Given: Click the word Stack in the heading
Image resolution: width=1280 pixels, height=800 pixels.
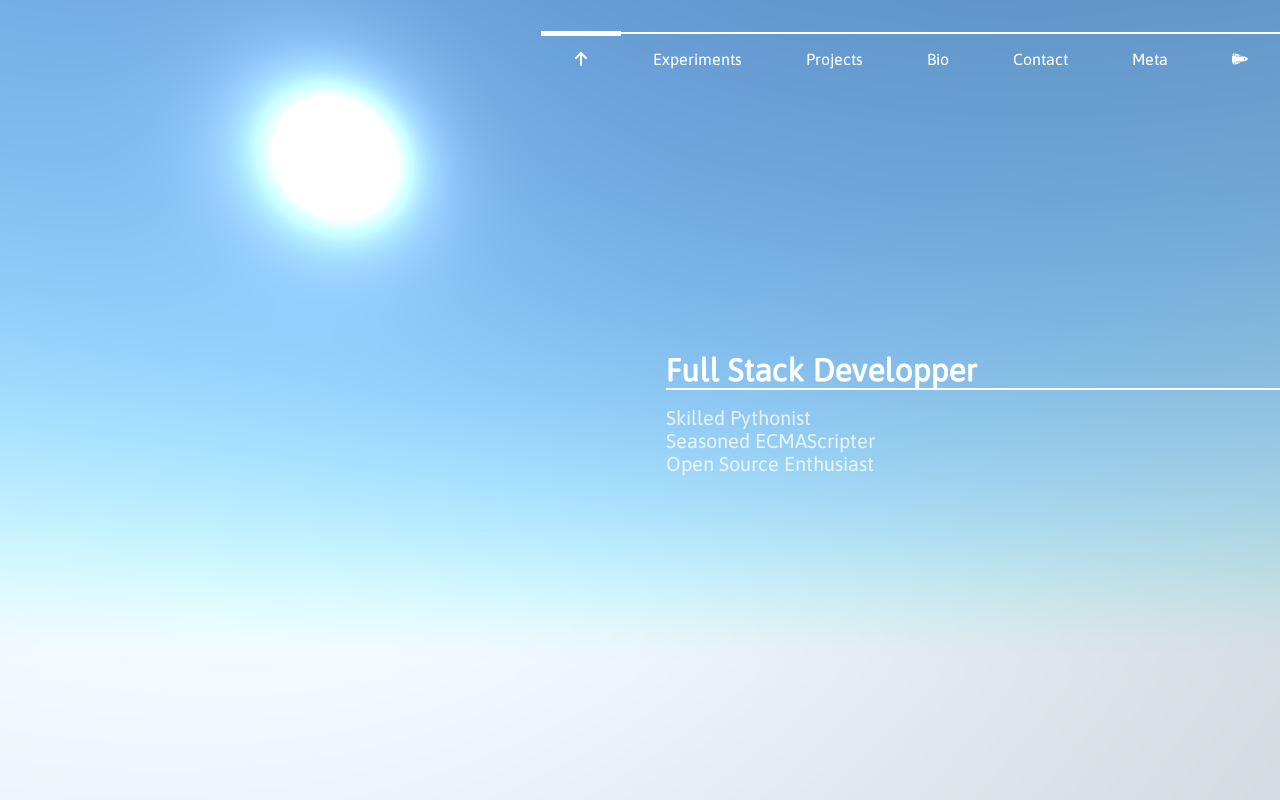Looking at the screenshot, I should tap(765, 370).
